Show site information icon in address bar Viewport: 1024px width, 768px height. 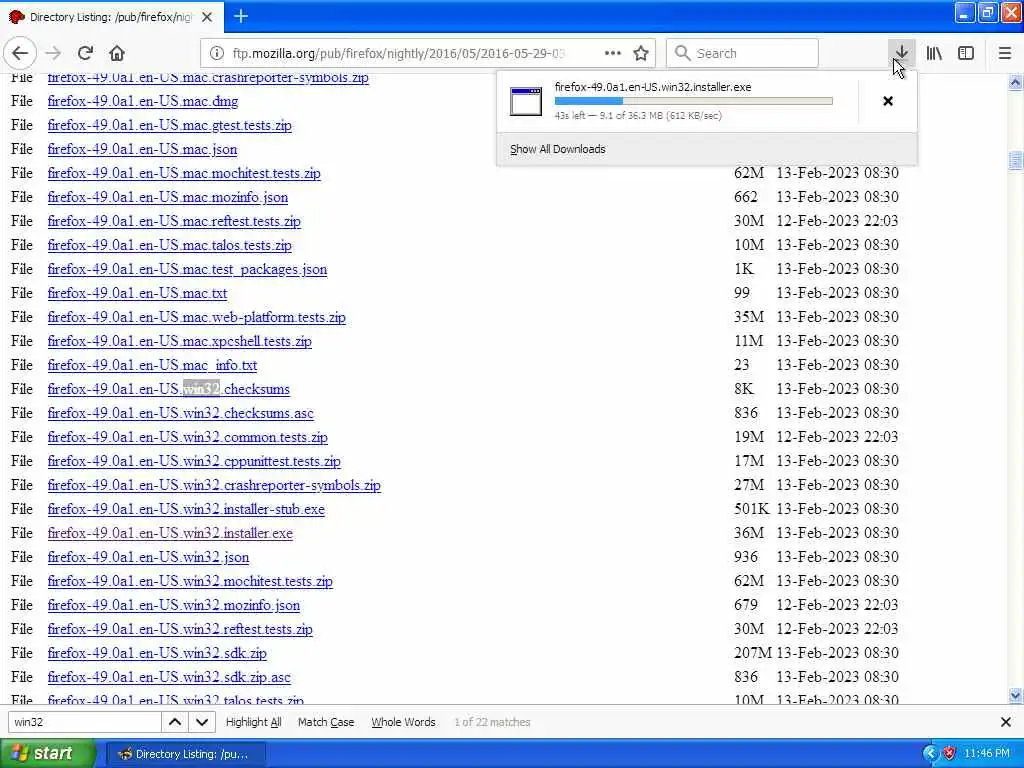tap(217, 53)
